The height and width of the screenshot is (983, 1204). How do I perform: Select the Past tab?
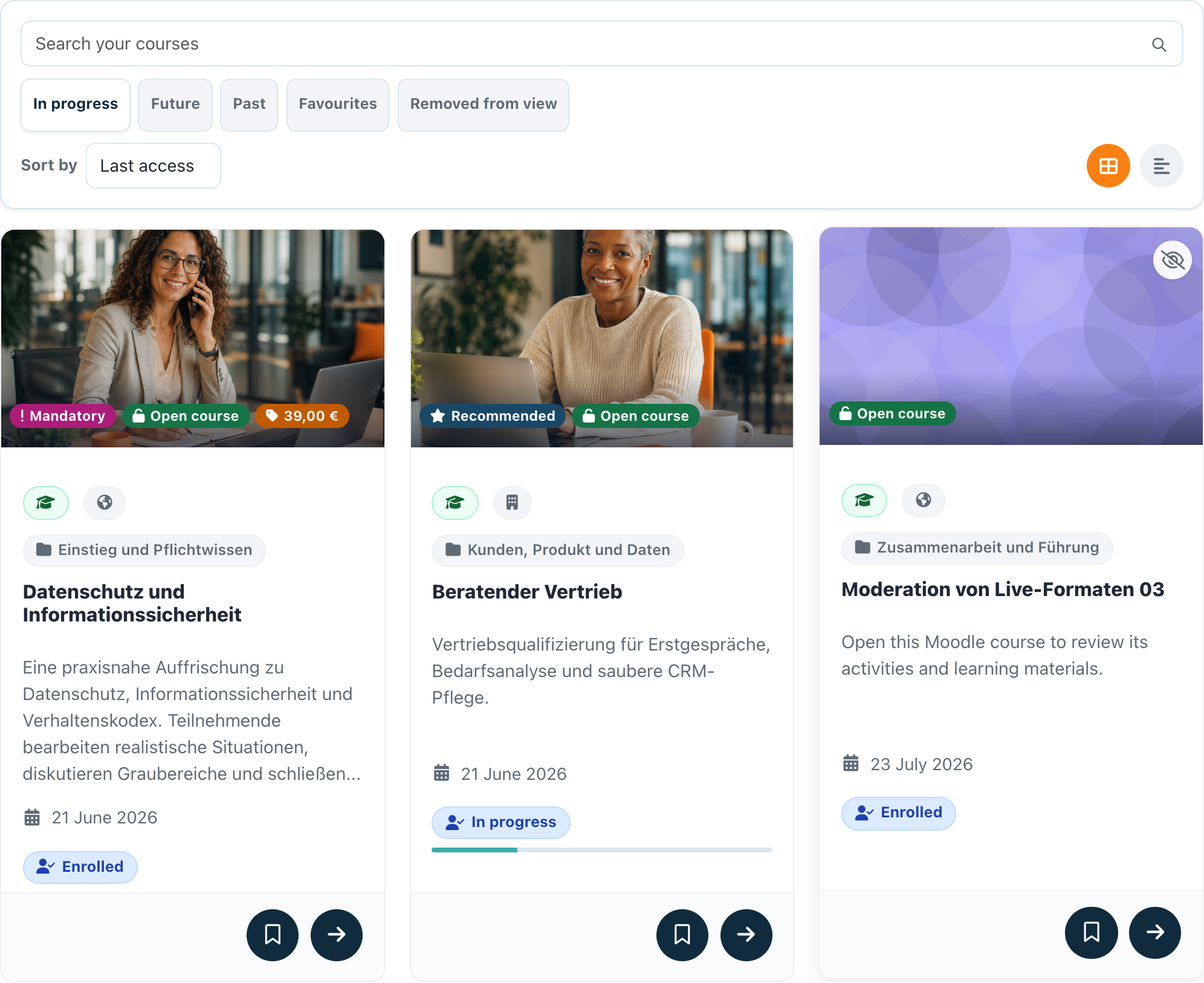(249, 104)
